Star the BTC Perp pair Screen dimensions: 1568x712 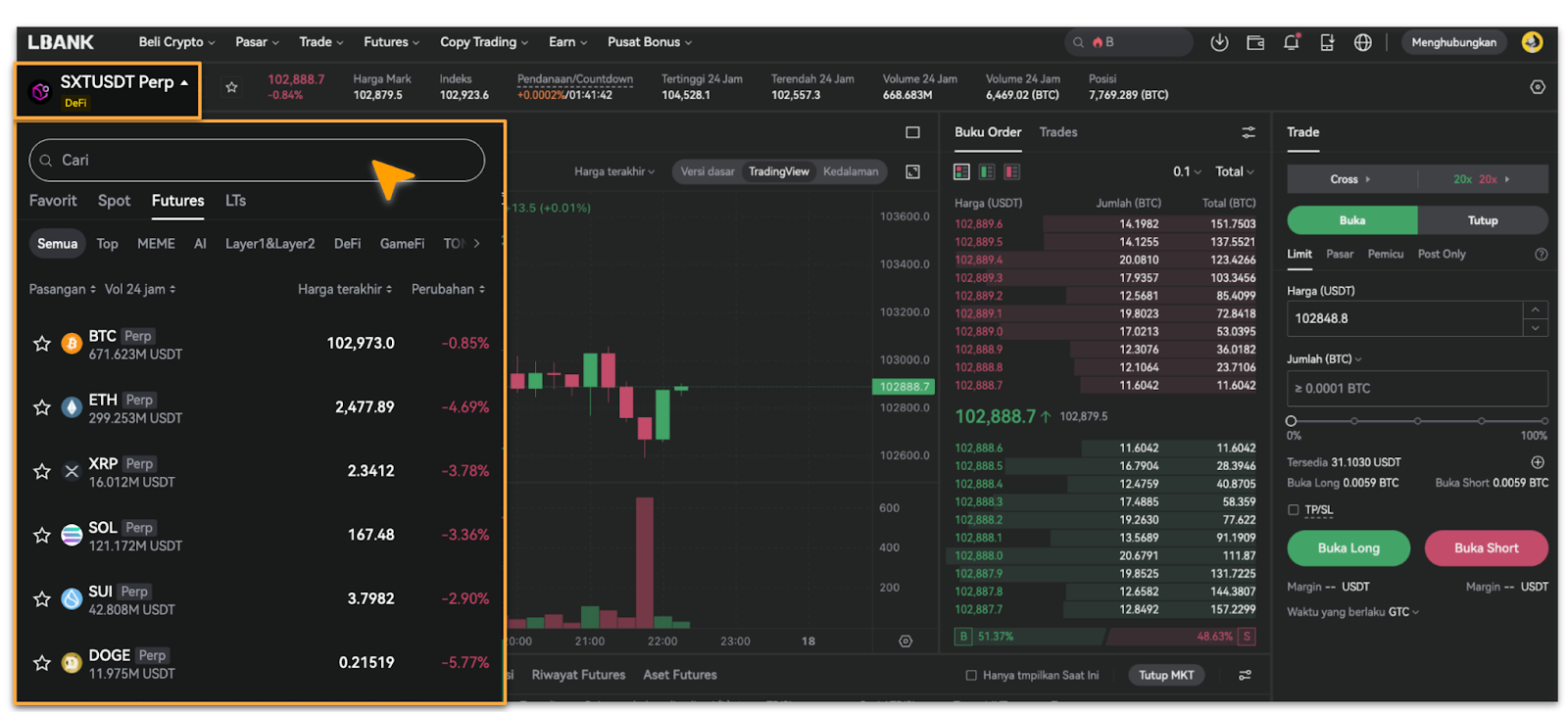point(42,344)
